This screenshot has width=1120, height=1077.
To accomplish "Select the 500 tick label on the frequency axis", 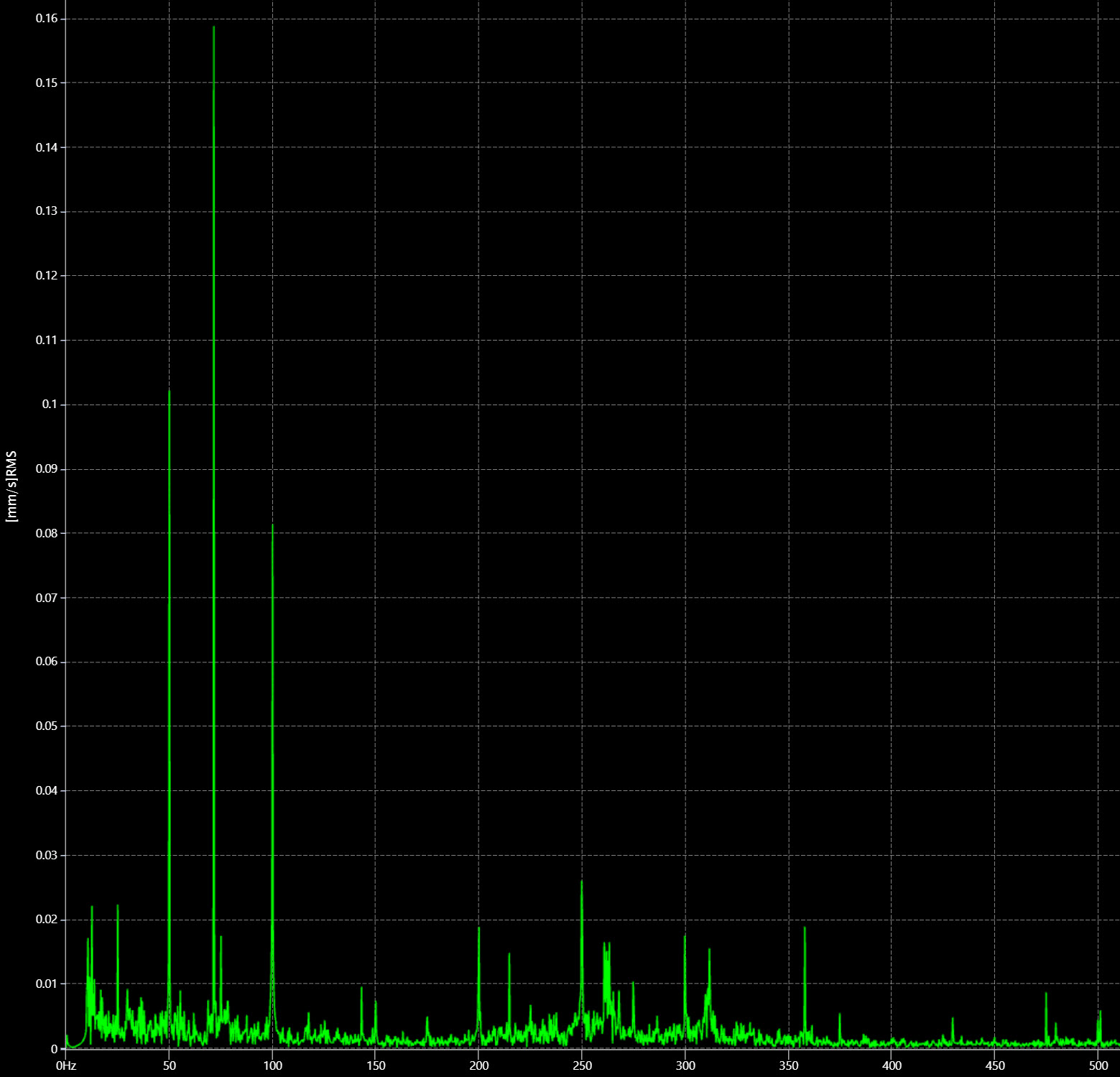I will 1100,1065.
